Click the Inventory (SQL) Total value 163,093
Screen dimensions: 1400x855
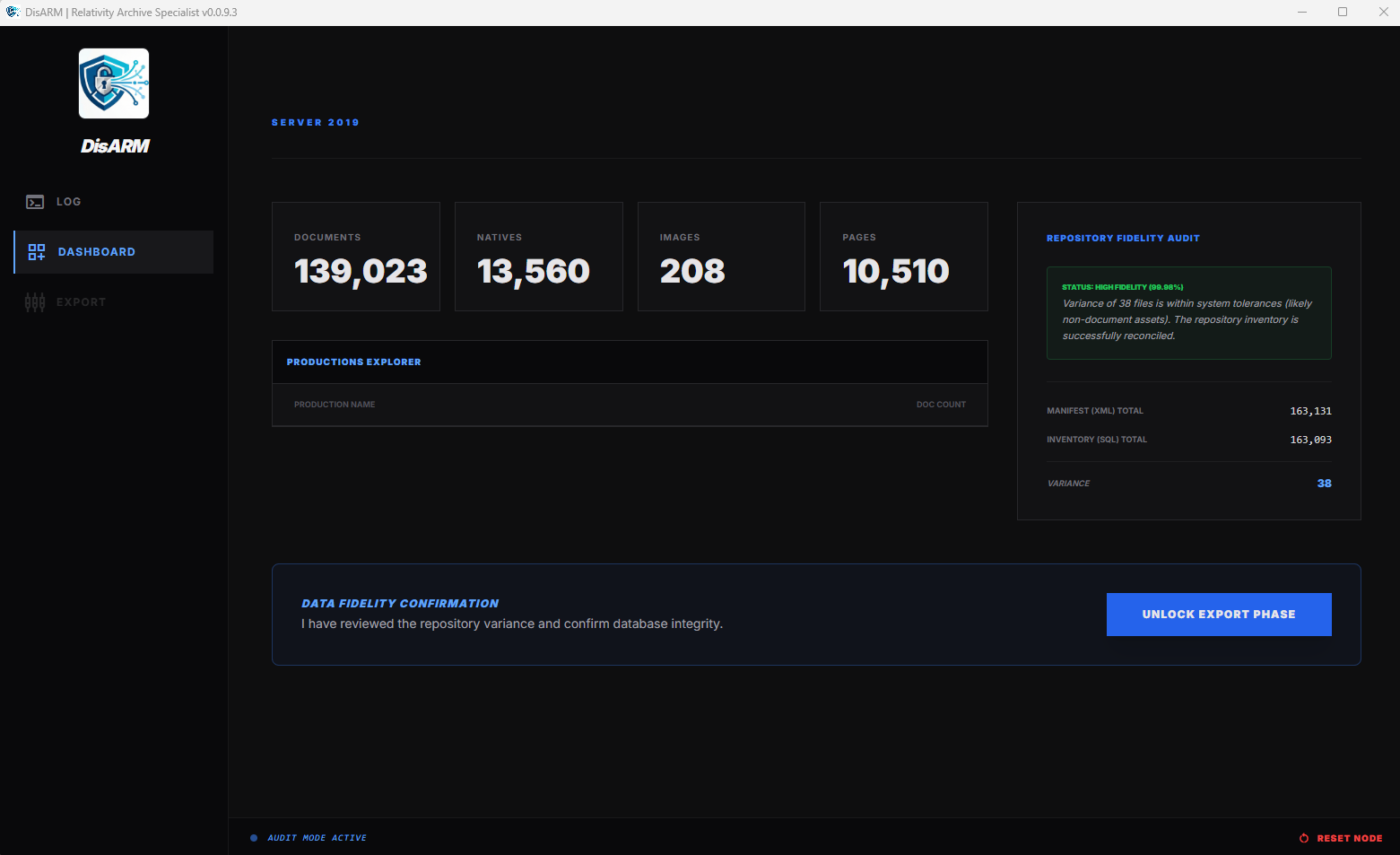point(1311,440)
